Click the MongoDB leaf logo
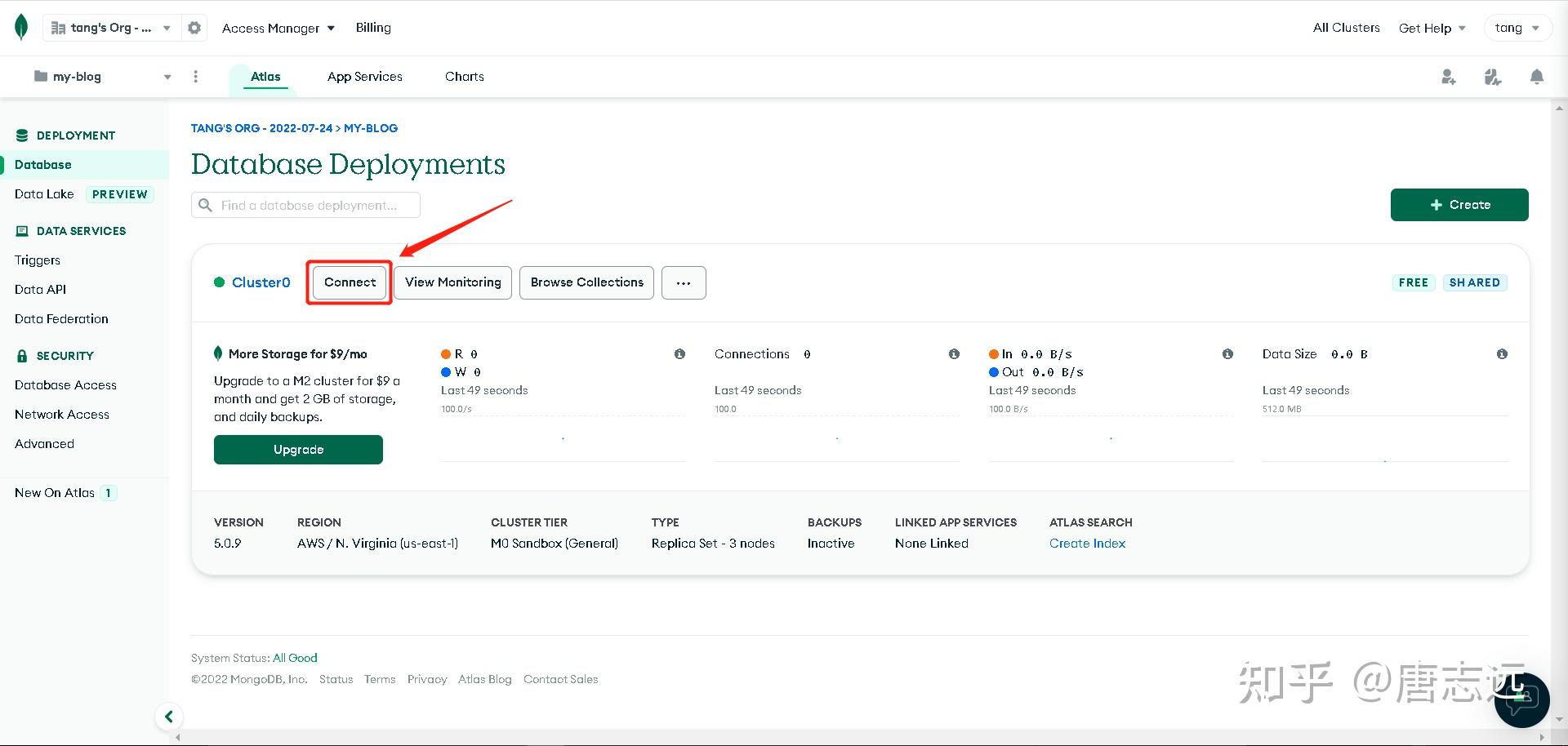Image resolution: width=1568 pixels, height=746 pixels. point(21,27)
